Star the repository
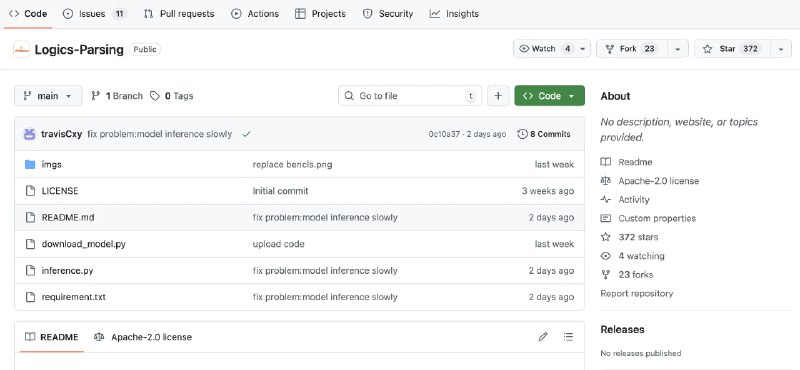This screenshot has height=370, width=800. pos(732,48)
